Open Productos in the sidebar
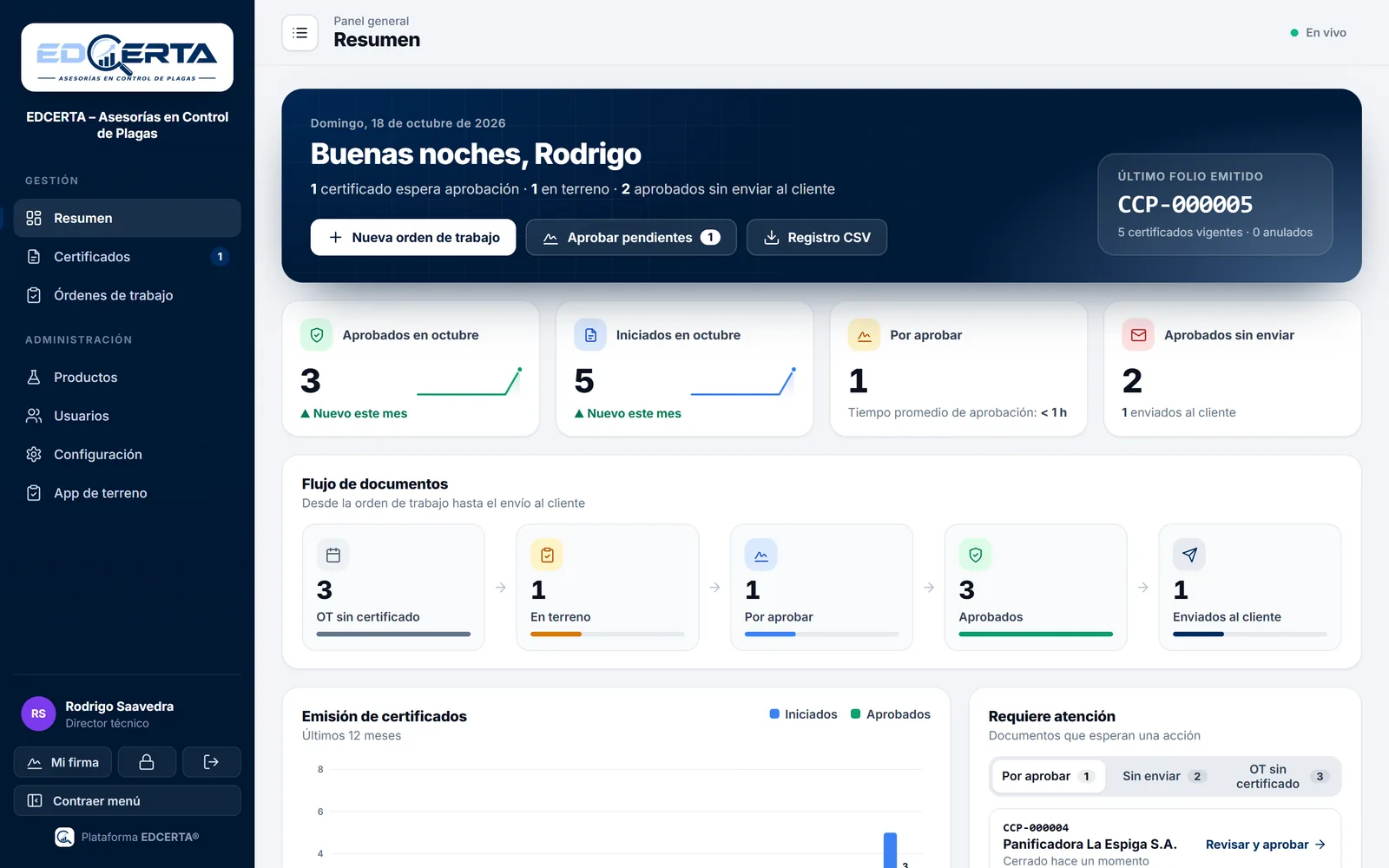 127,378
